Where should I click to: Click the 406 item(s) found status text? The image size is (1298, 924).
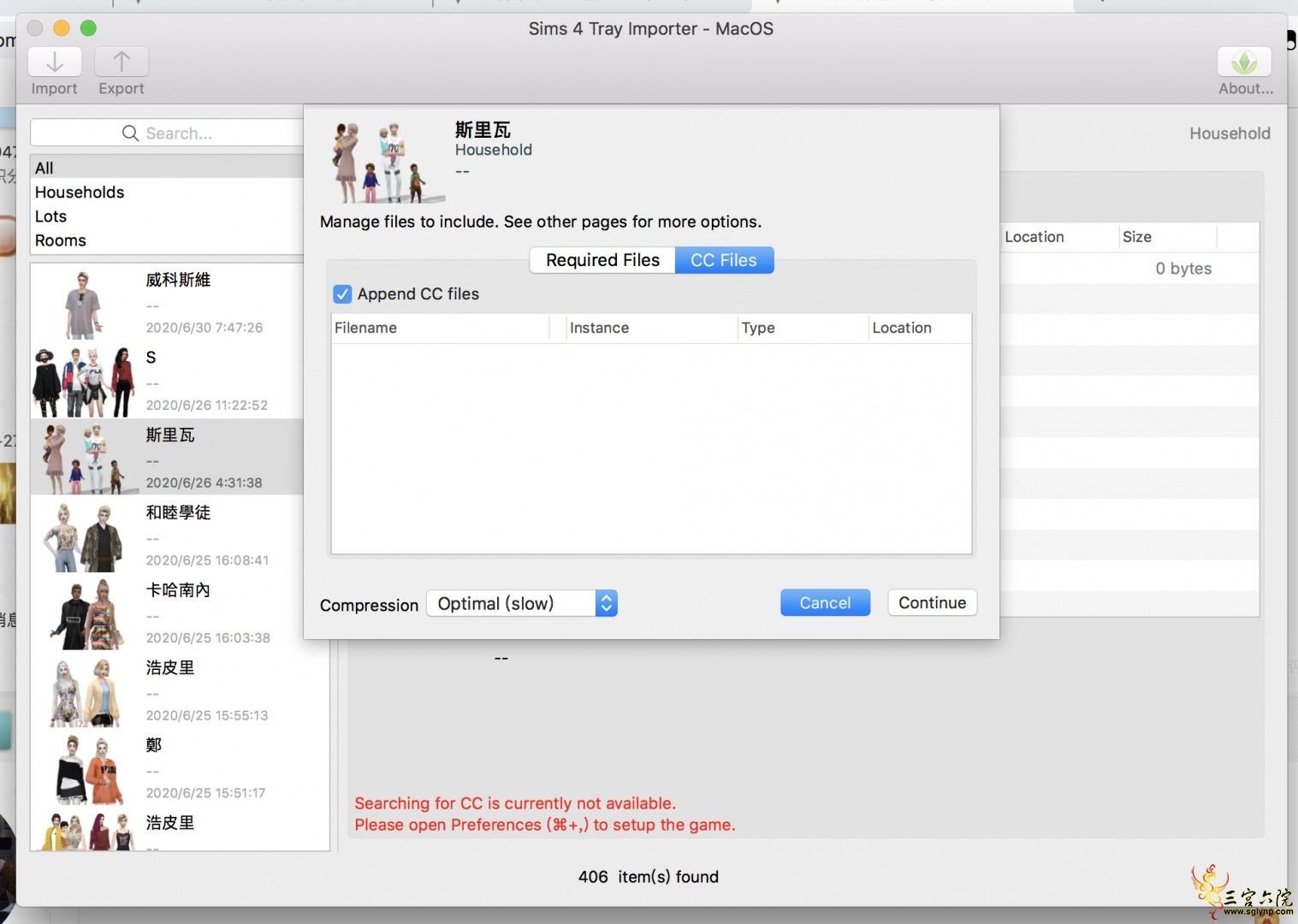pyautogui.click(x=649, y=877)
